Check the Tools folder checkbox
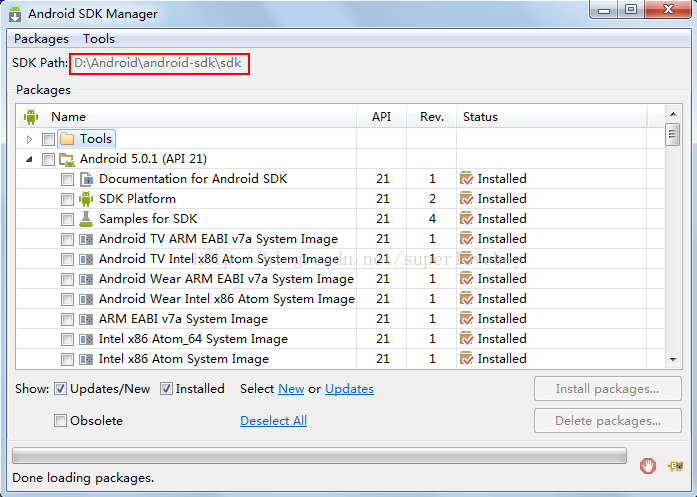Image resolution: width=697 pixels, height=497 pixels. tap(48, 139)
